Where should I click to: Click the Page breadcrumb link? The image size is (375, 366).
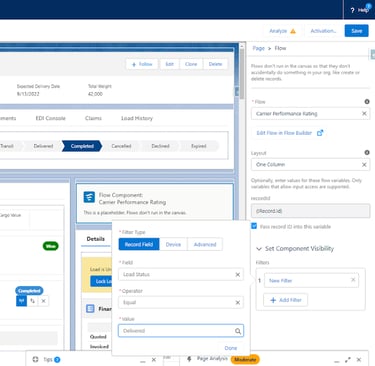pos(258,48)
